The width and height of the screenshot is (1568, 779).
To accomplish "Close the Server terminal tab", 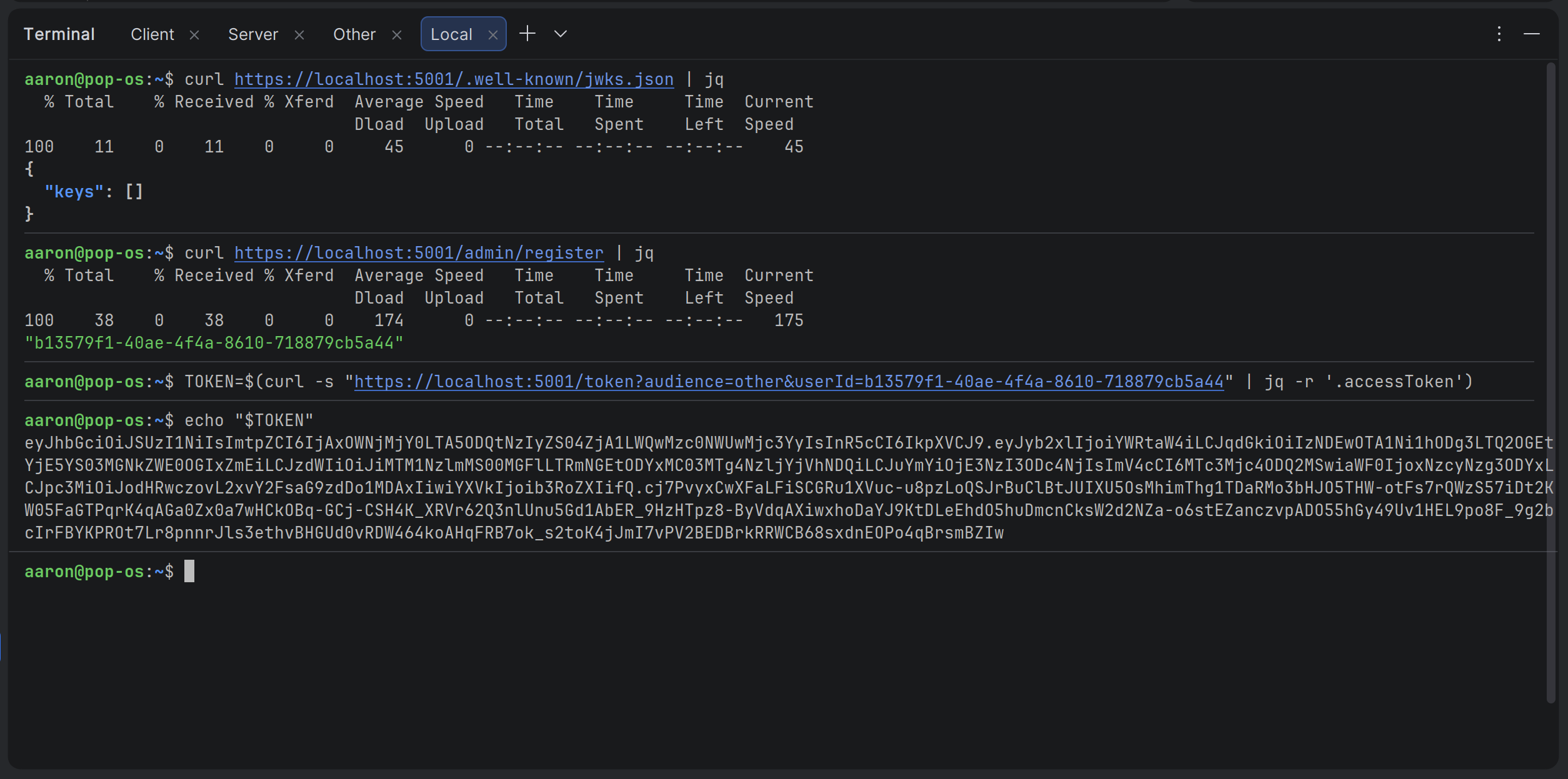I will [299, 35].
